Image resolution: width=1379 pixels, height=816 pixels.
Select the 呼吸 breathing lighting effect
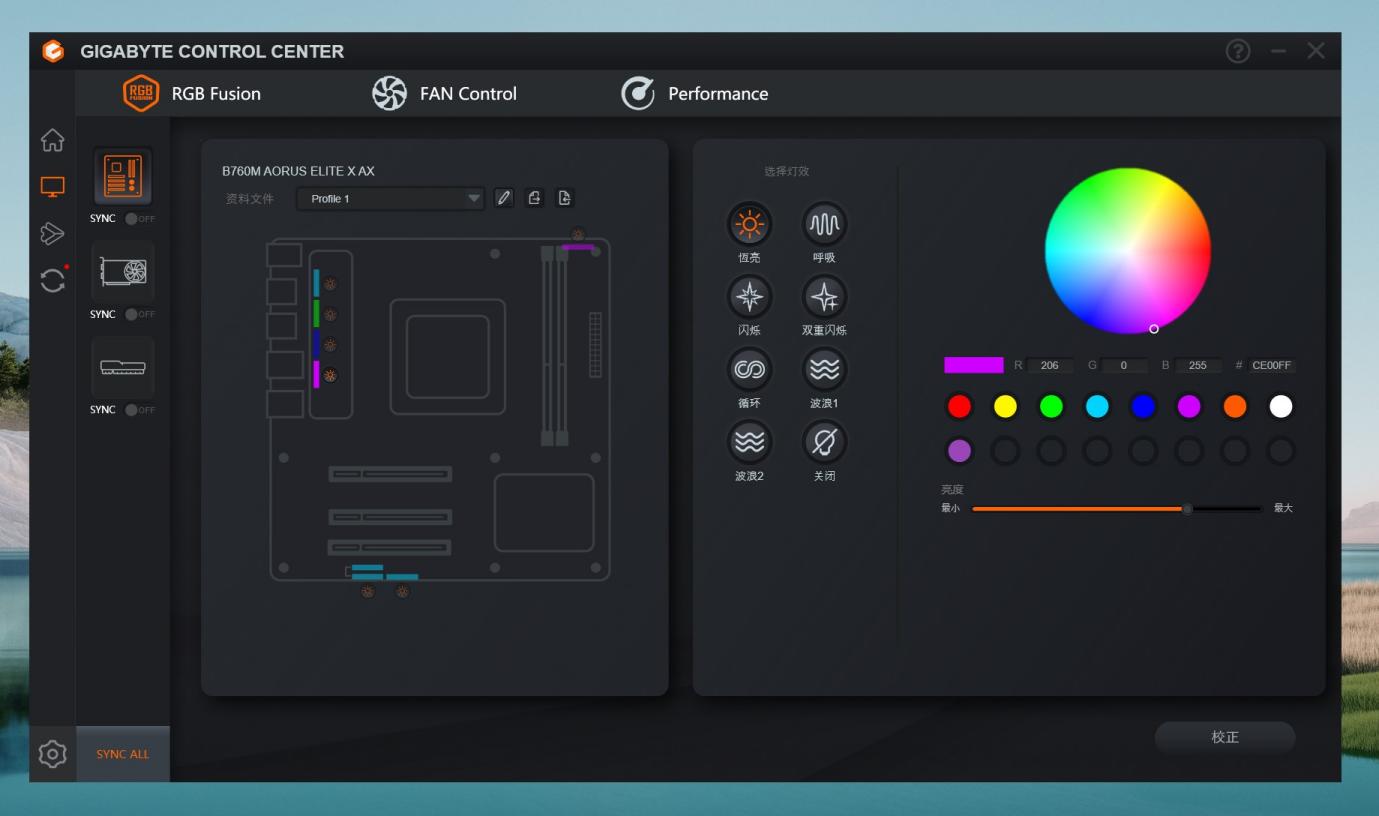(x=824, y=224)
